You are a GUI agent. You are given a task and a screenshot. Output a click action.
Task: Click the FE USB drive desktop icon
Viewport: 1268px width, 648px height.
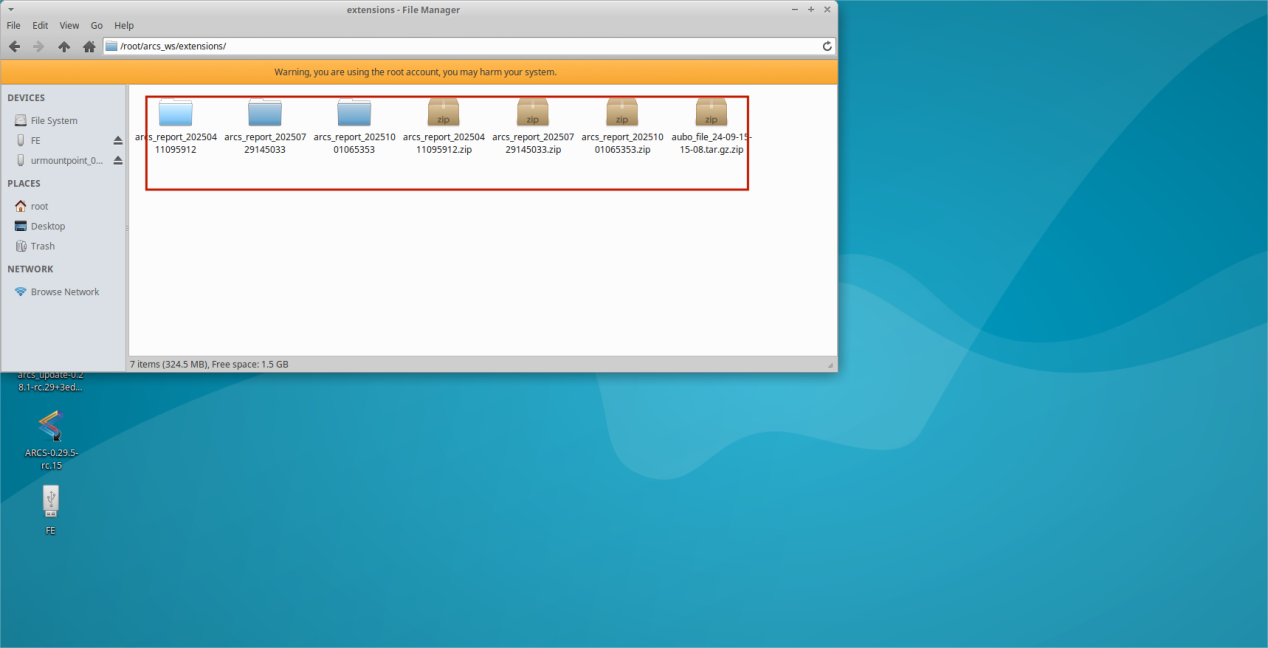click(50, 501)
